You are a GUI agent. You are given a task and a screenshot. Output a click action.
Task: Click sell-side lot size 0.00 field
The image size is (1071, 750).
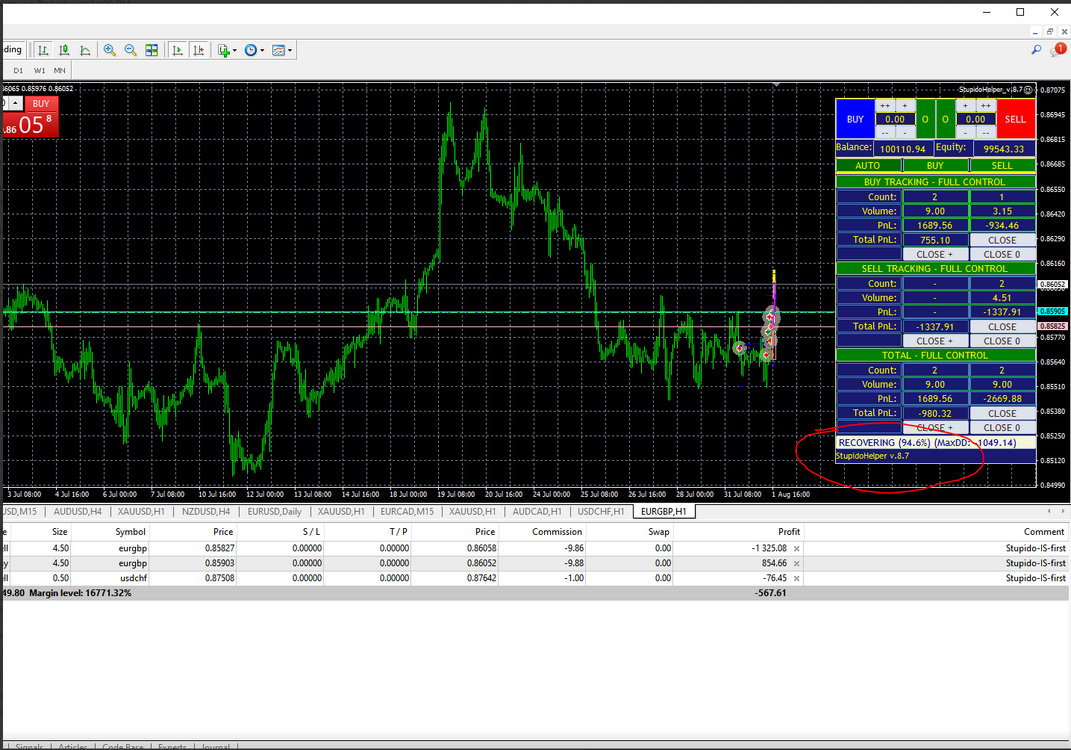975,120
